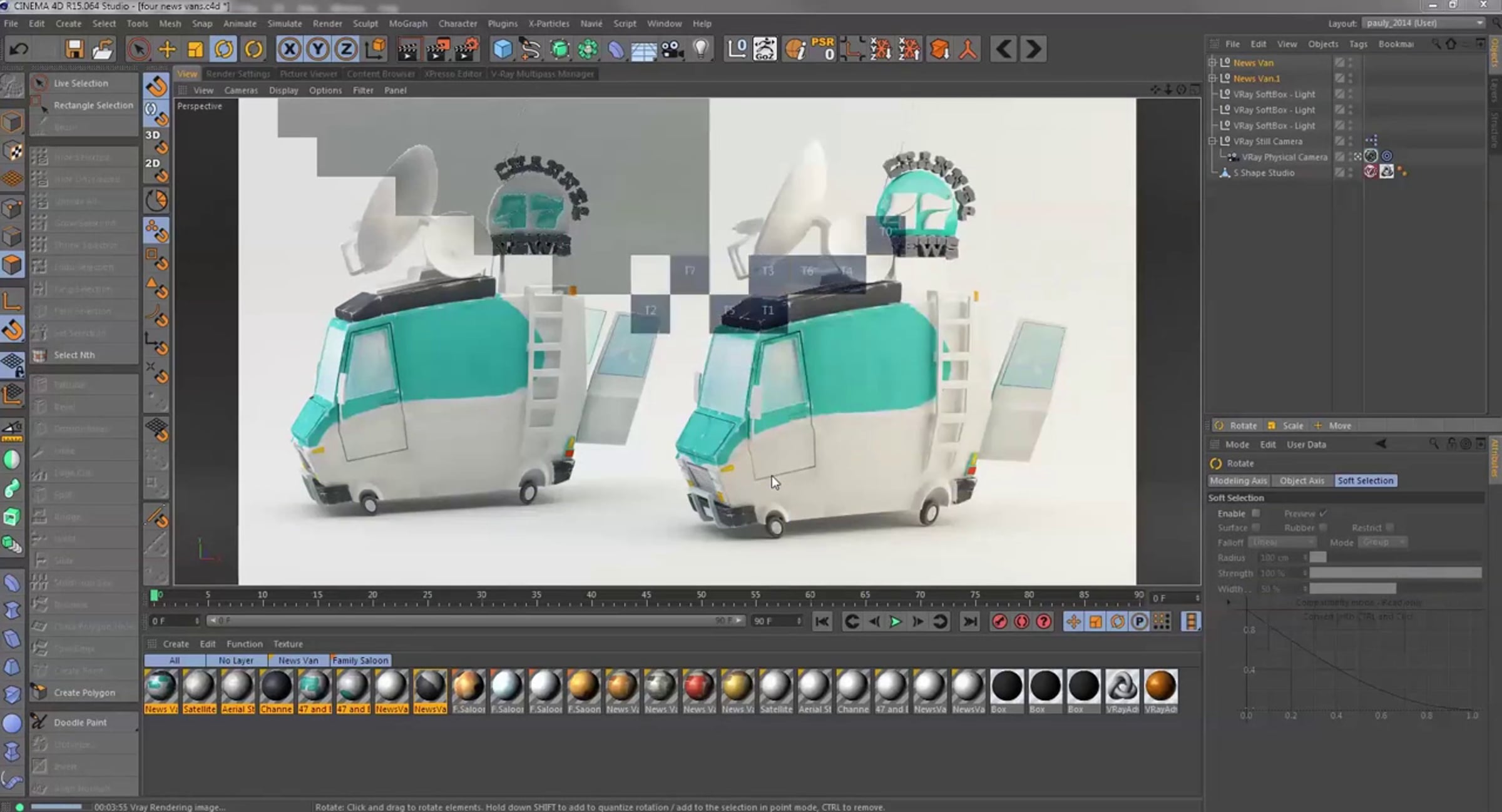1502x812 pixels.
Task: Play the animation forward
Action: [x=896, y=621]
